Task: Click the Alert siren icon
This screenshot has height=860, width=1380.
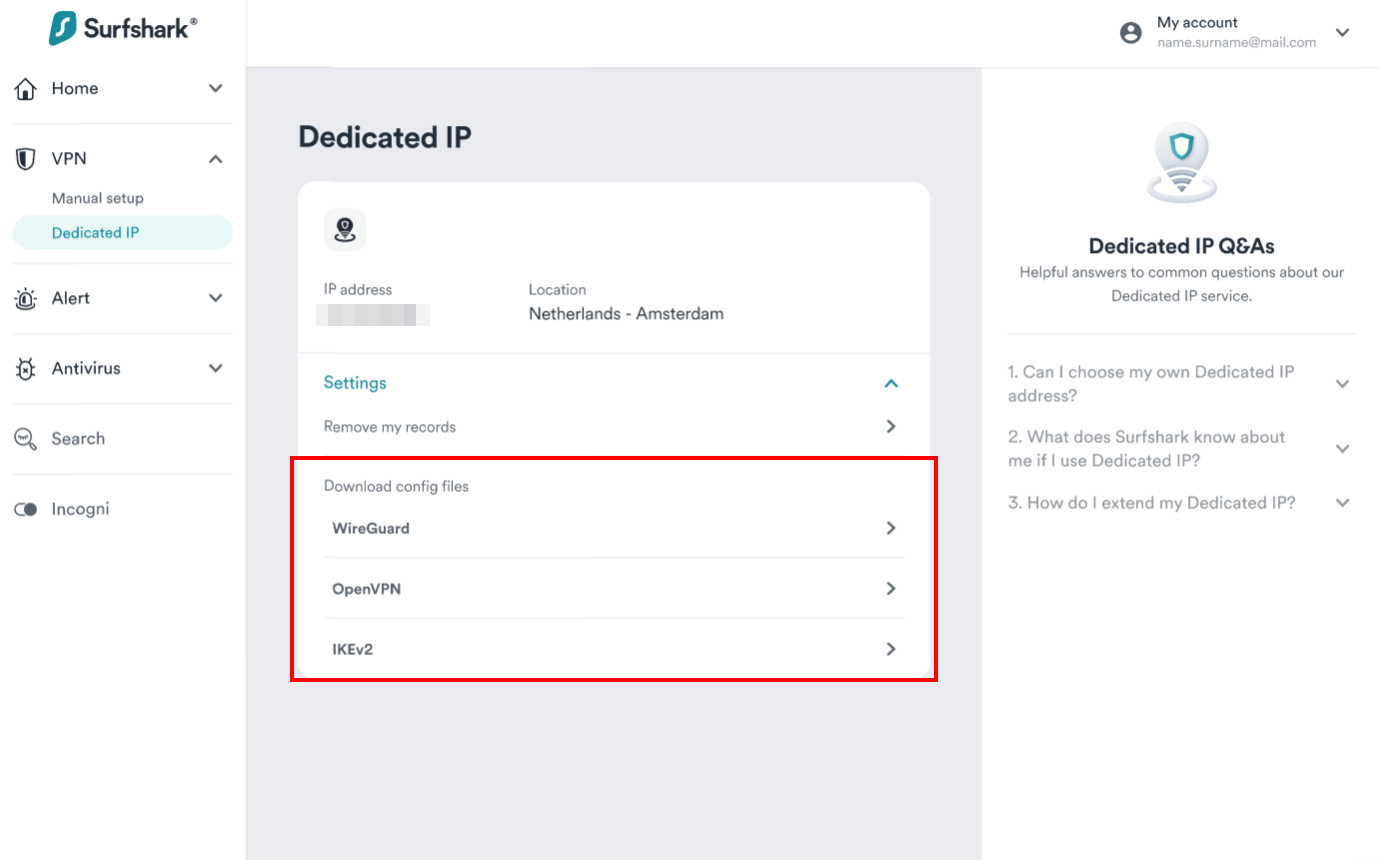Action: (26, 298)
